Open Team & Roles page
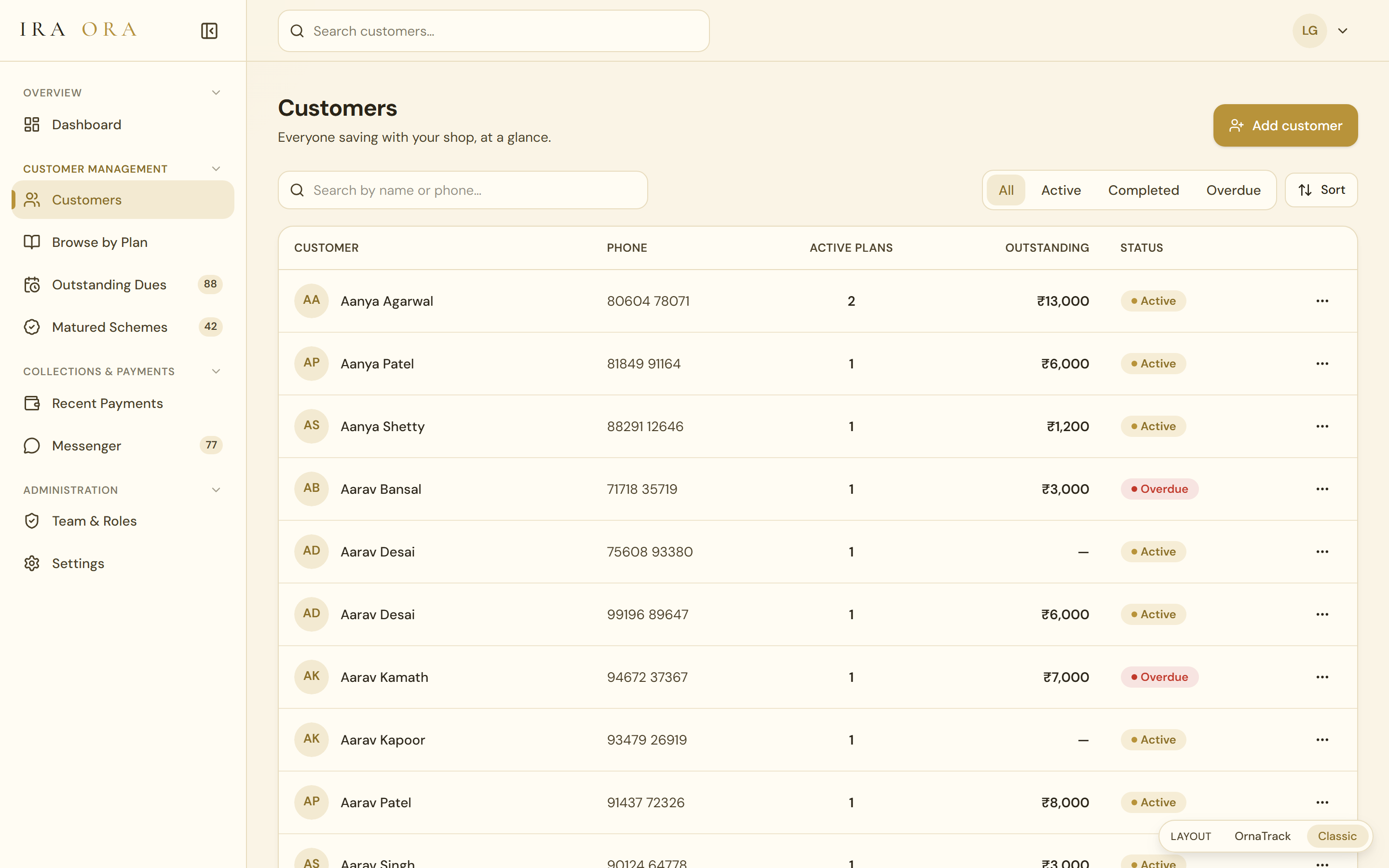The image size is (1389, 868). pyautogui.click(x=123, y=521)
